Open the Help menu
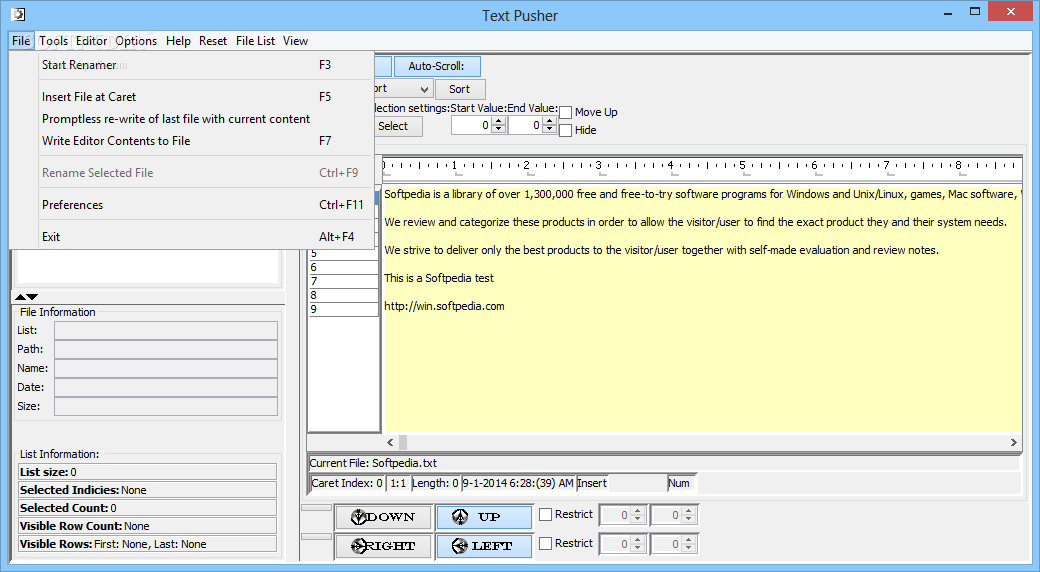1040x572 pixels. pos(178,40)
